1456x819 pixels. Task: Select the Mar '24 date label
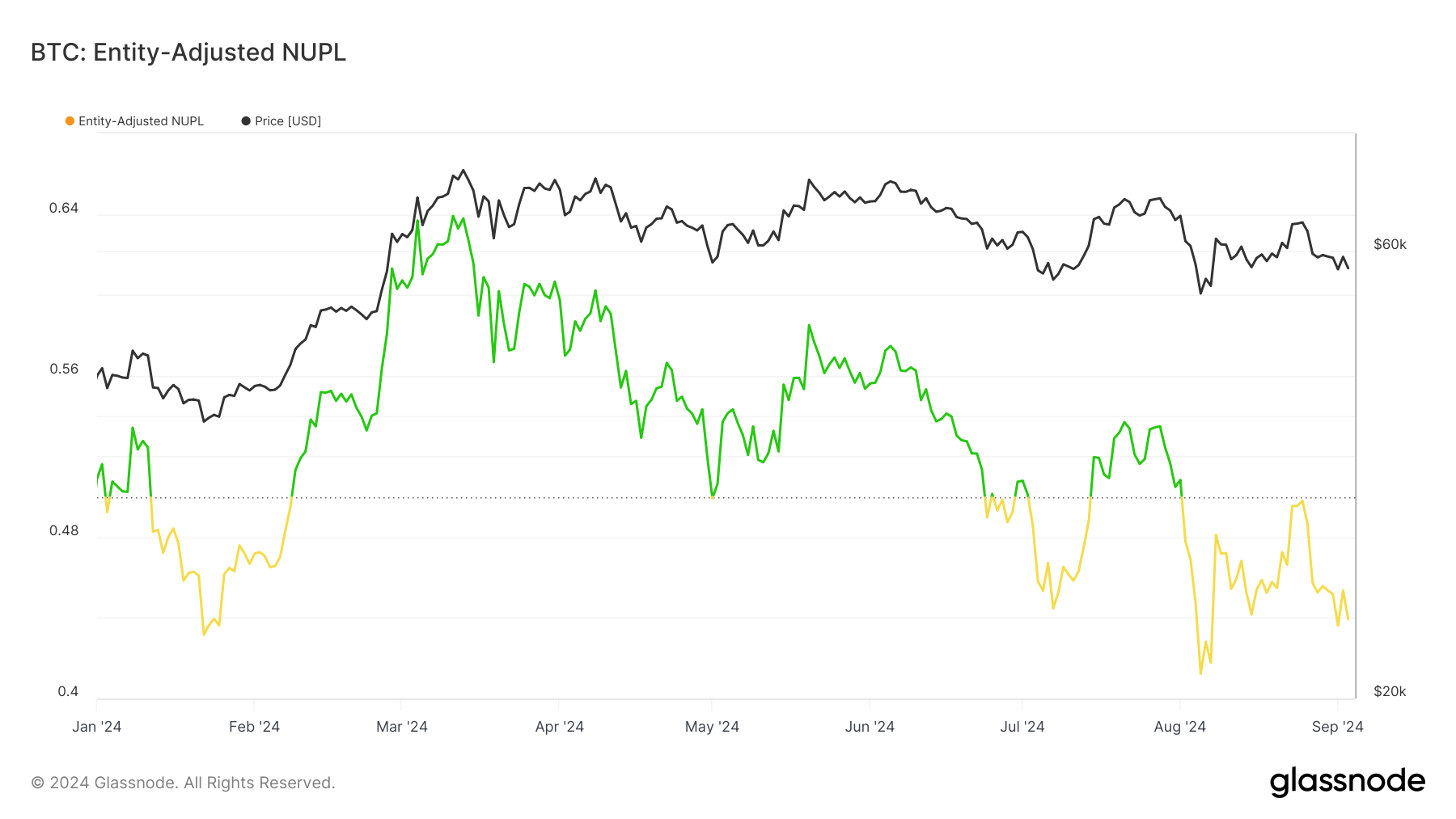(402, 727)
